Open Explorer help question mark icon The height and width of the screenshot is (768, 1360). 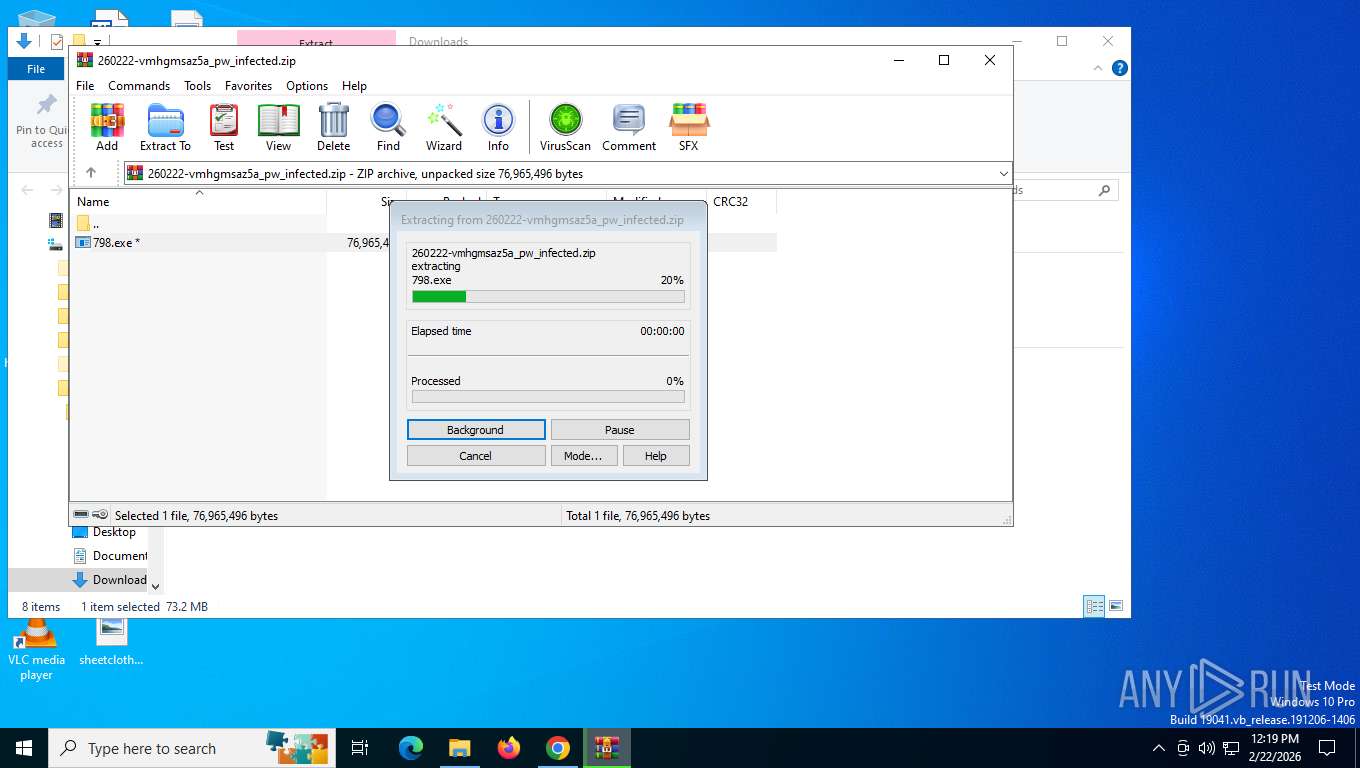(x=1120, y=68)
